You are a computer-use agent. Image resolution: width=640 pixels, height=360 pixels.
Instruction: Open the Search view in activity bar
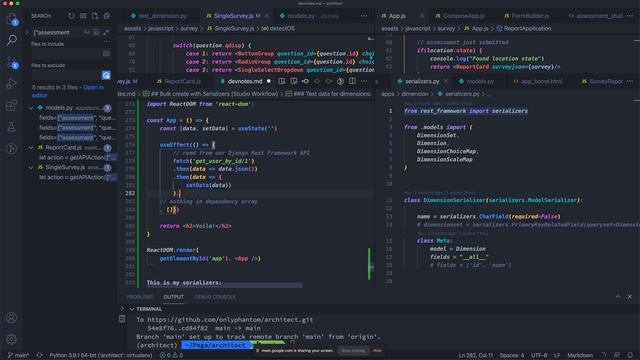click(x=12, y=40)
